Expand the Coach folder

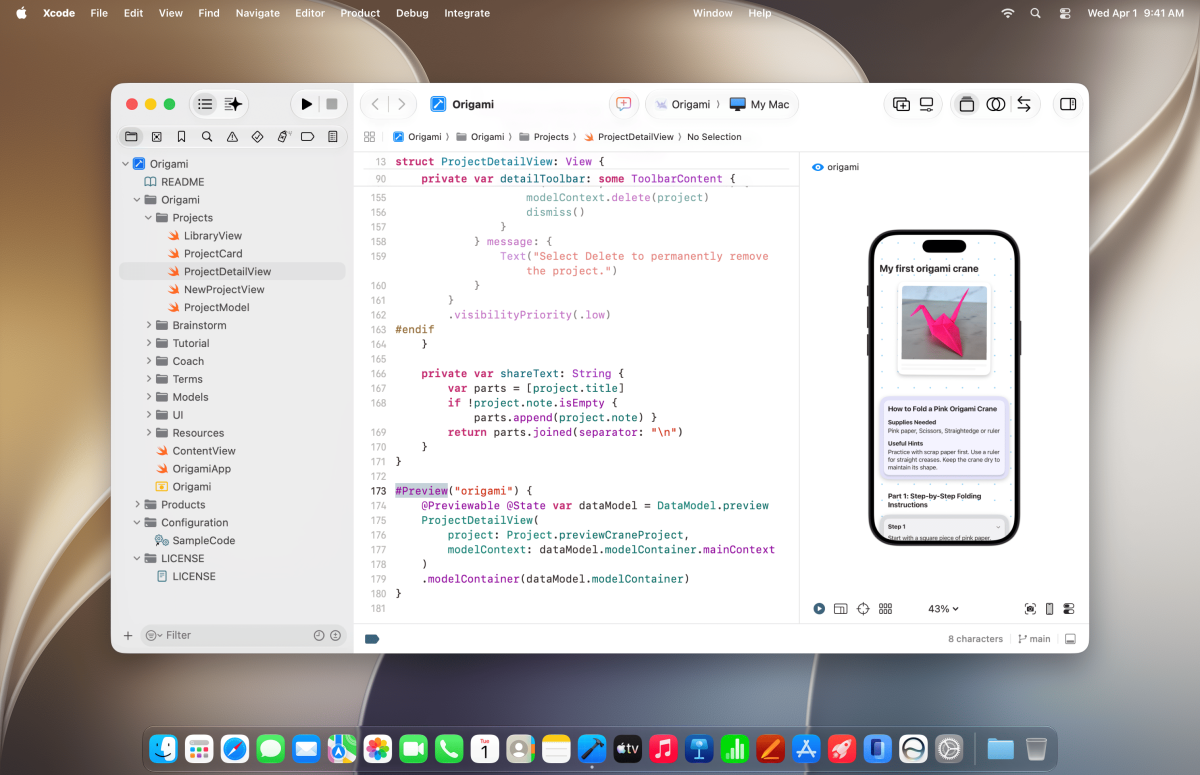click(x=149, y=362)
